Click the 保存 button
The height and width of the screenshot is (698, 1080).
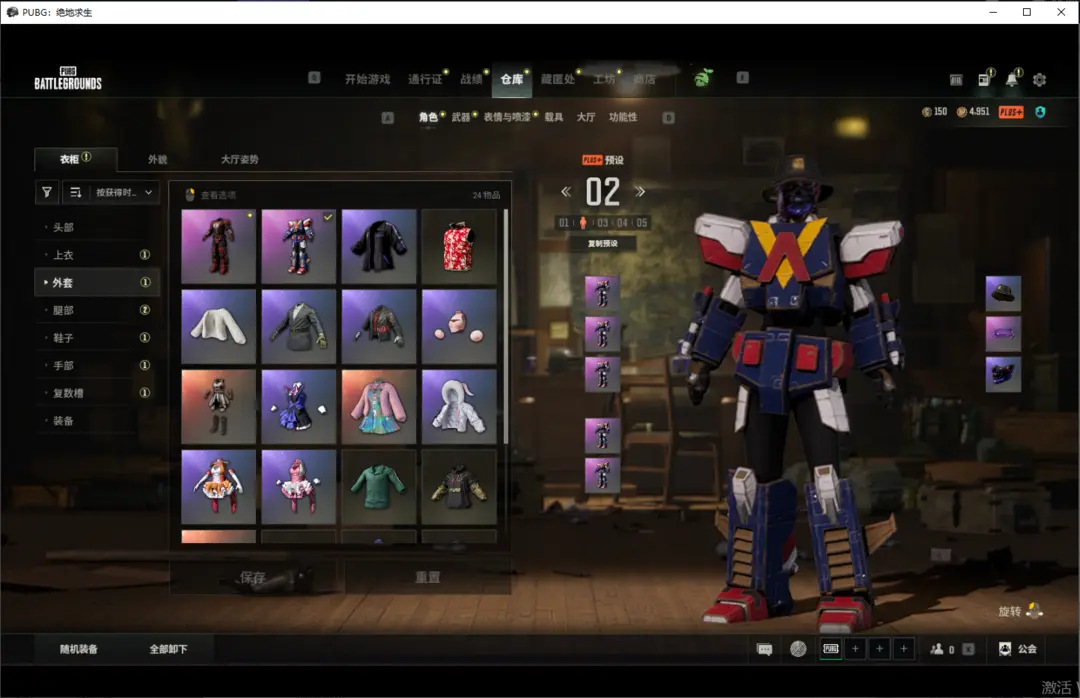tap(253, 577)
